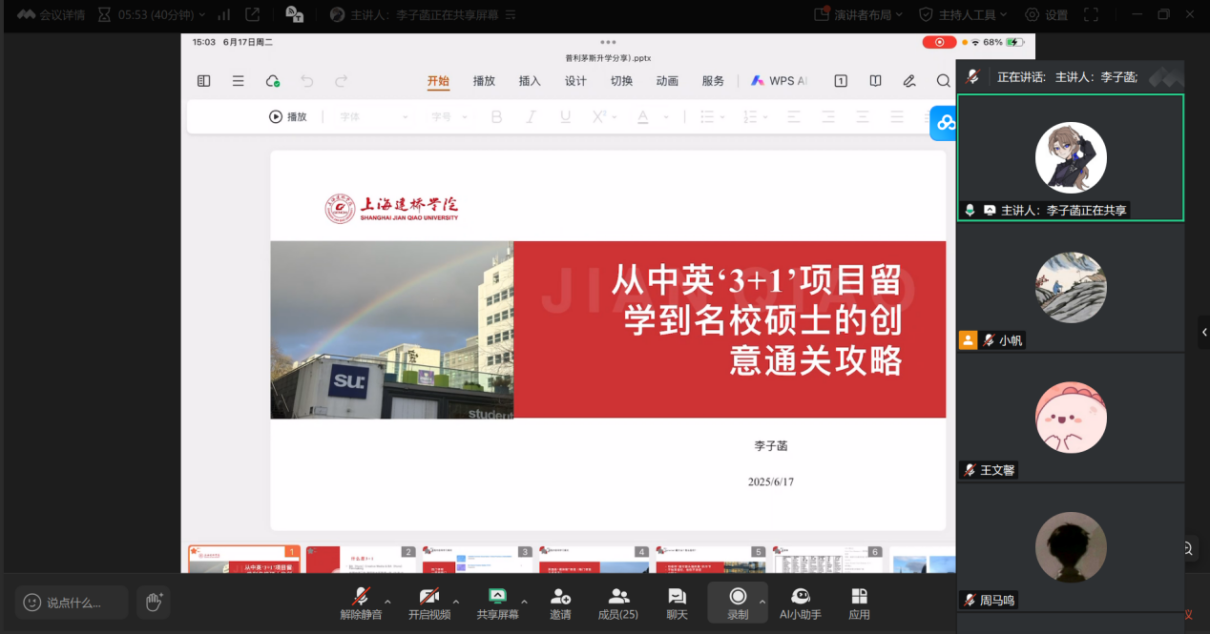Image resolution: width=1210 pixels, height=634 pixels.
Task: Click the 说点什么 chat input field
Action: pyautogui.click(x=72, y=602)
